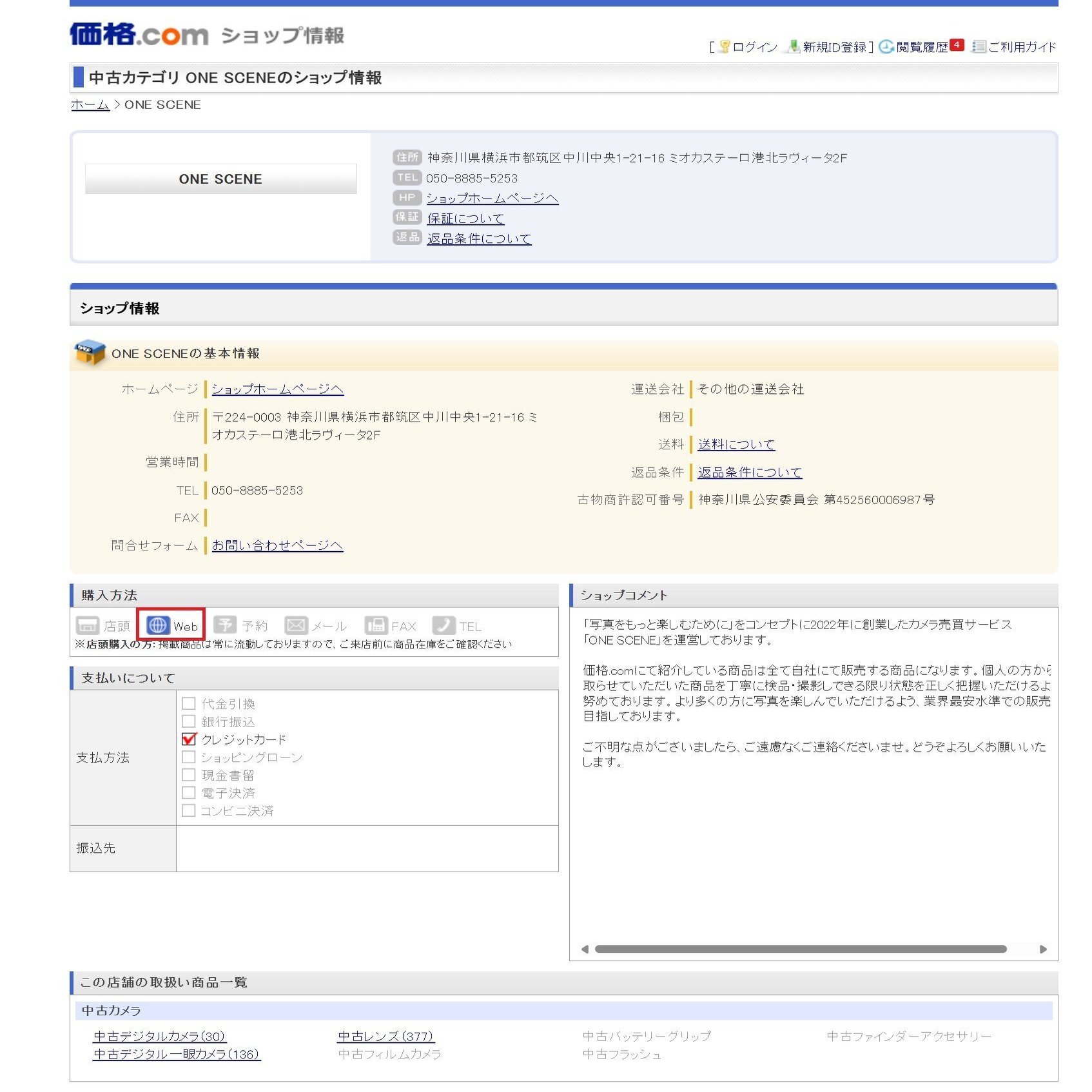Click the 返品 returns badge icon
This screenshot has height=1092, width=1092.
pos(407,237)
